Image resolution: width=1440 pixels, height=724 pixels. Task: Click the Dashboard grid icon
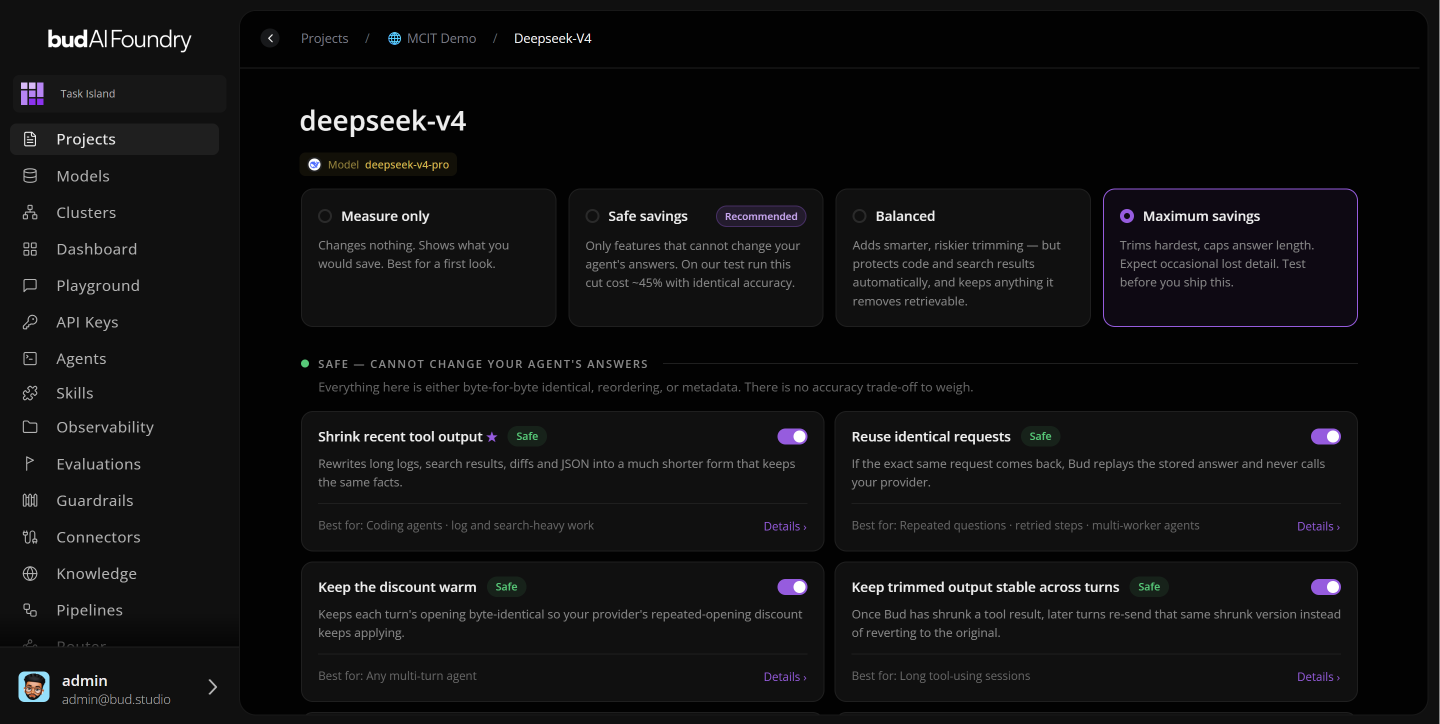pos(30,249)
